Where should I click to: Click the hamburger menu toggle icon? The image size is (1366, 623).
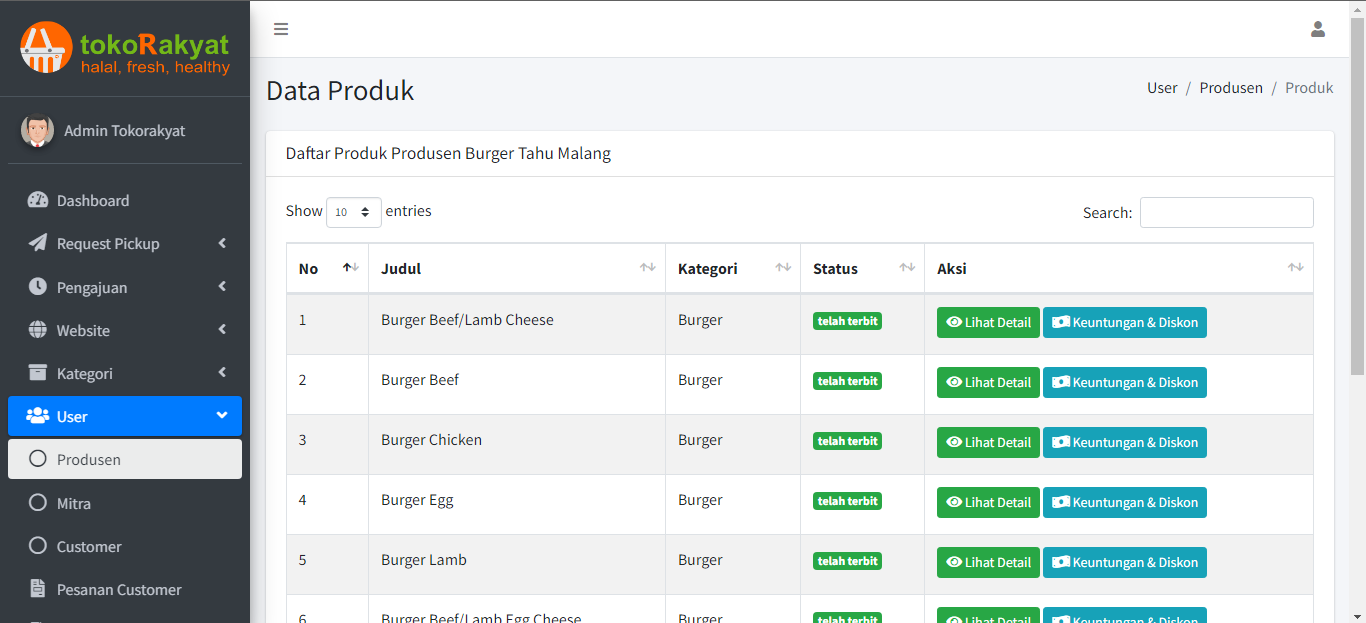point(281,29)
